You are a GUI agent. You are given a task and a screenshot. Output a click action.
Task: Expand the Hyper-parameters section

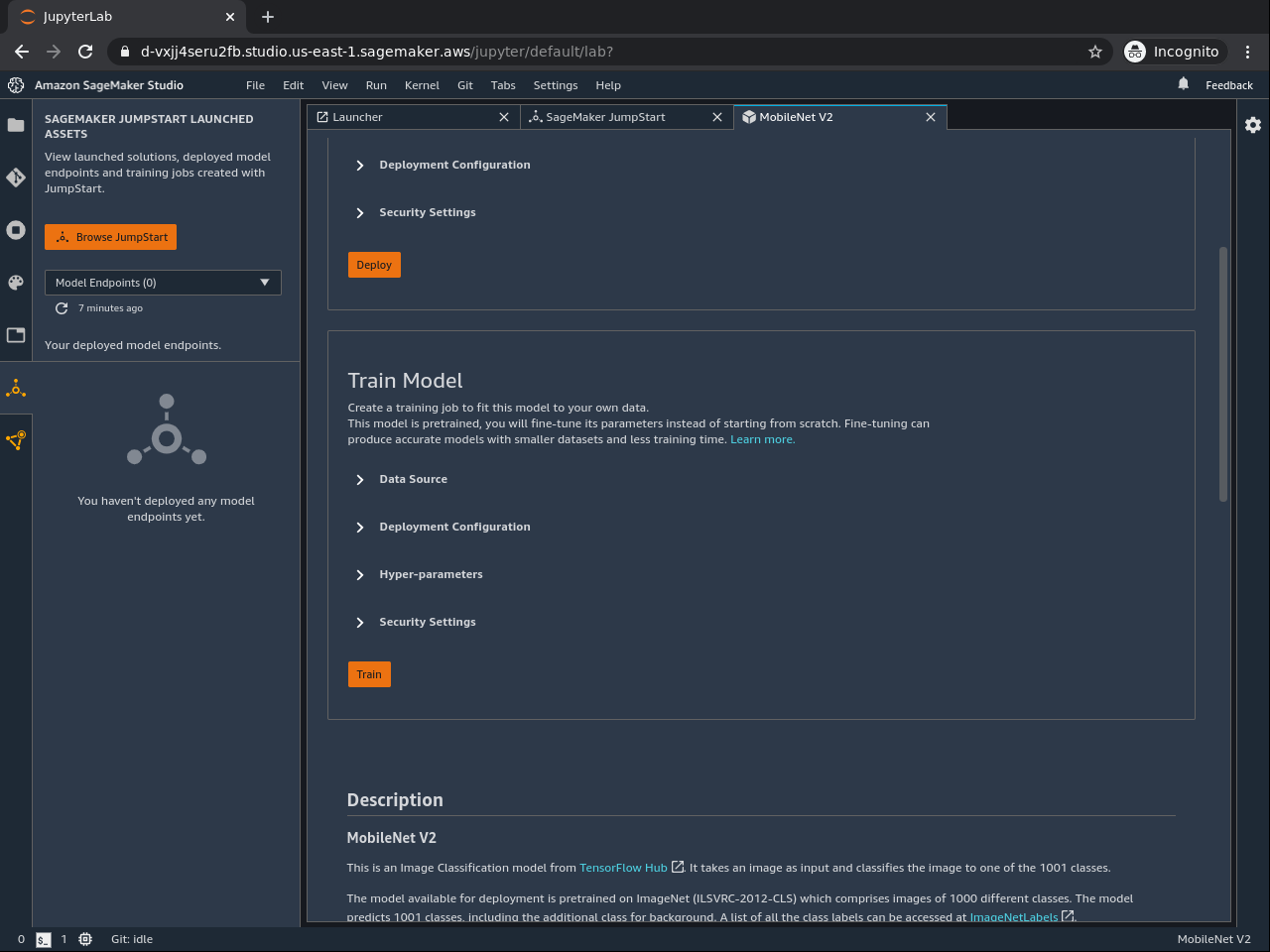(x=431, y=574)
